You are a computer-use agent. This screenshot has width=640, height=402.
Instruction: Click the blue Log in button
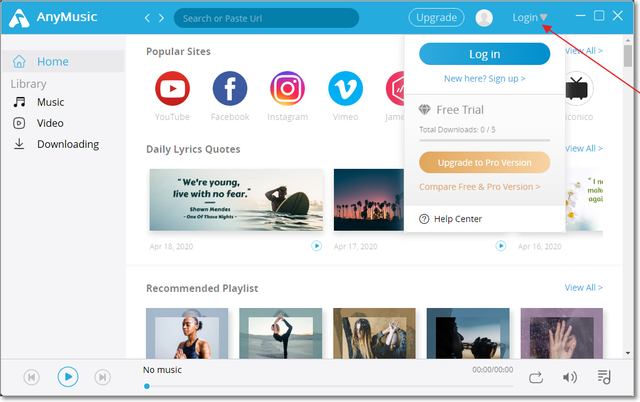coord(484,54)
